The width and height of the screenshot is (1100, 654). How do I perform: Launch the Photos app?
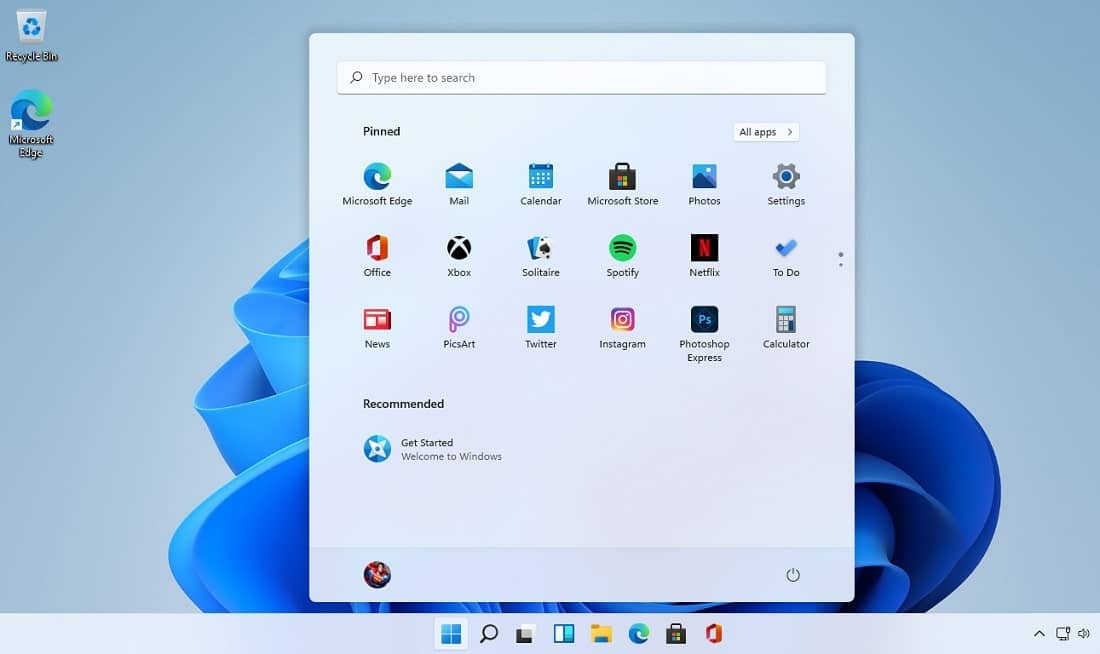click(x=704, y=185)
